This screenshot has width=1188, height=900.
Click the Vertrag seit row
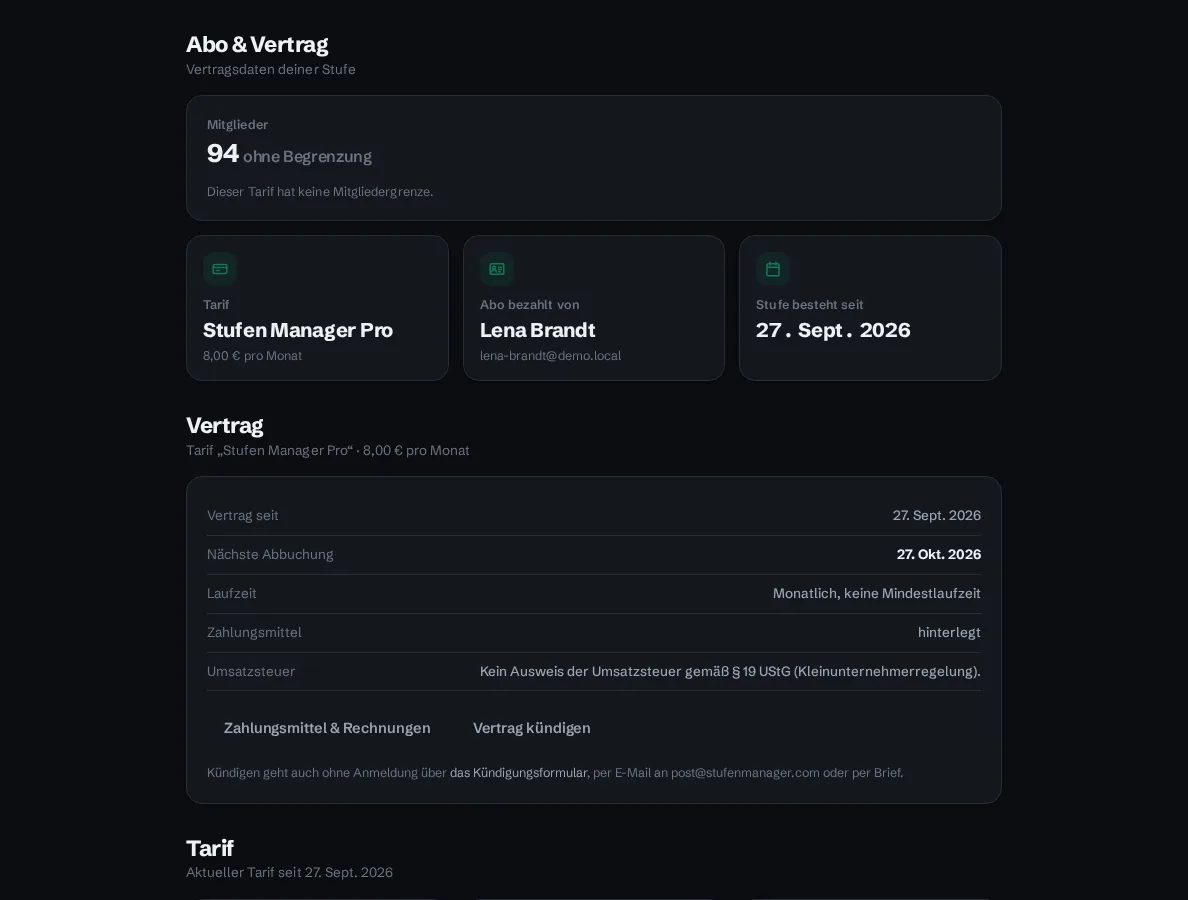pyautogui.click(x=594, y=516)
